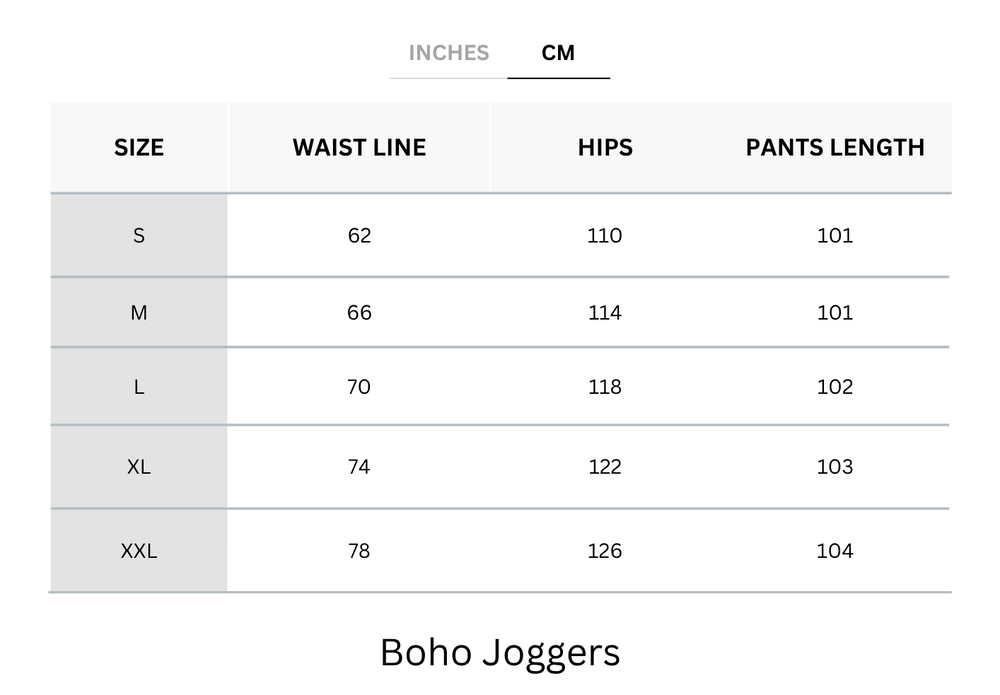The image size is (1000, 695).
Task: Click waist line value 70 for L
Action: point(359,387)
